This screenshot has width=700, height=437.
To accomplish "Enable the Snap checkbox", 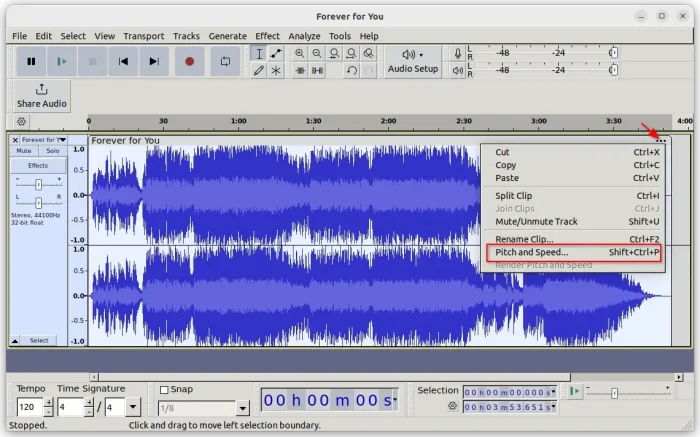I will click(x=165, y=390).
